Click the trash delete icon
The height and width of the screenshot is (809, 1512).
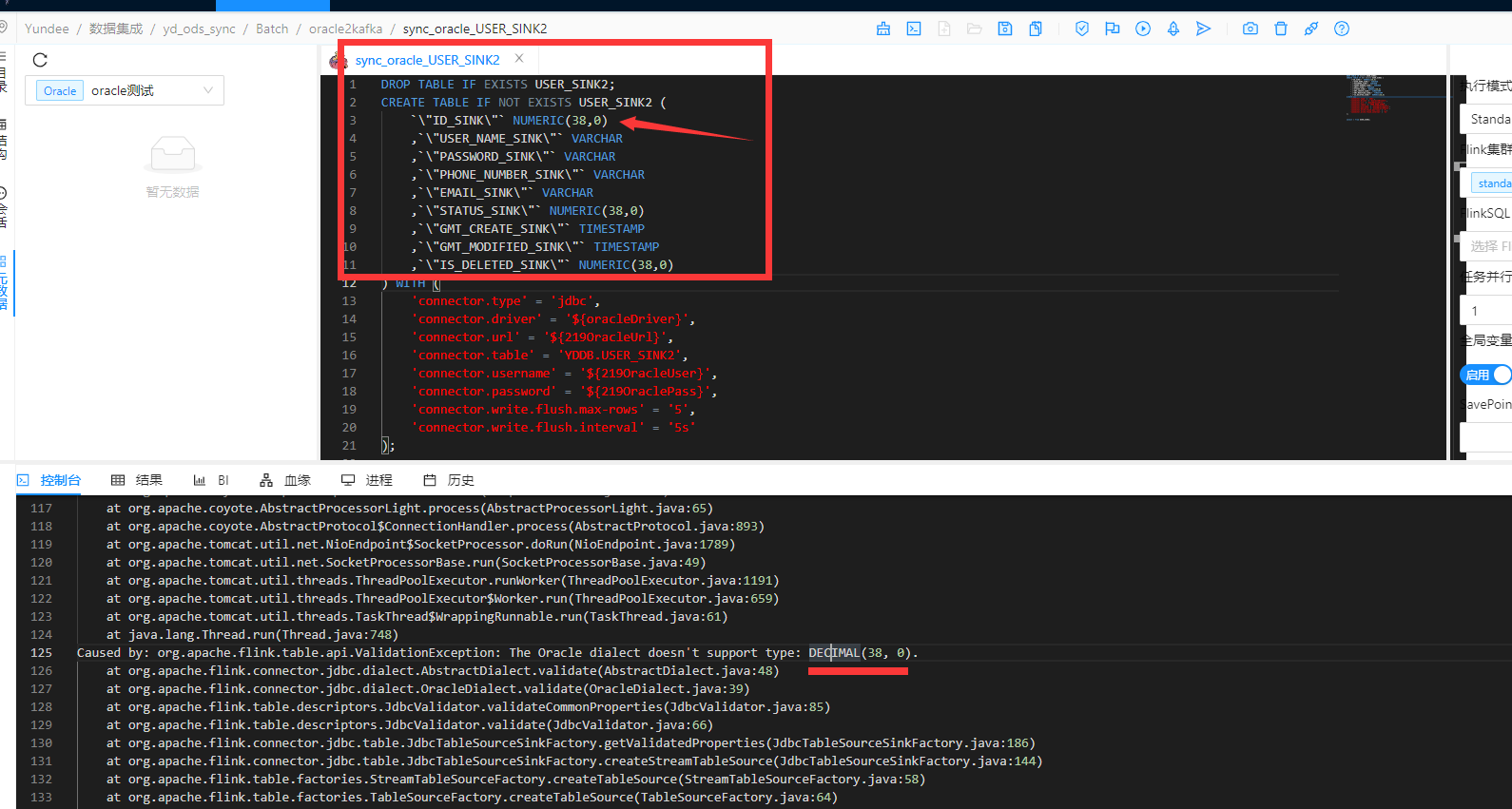tap(1281, 29)
